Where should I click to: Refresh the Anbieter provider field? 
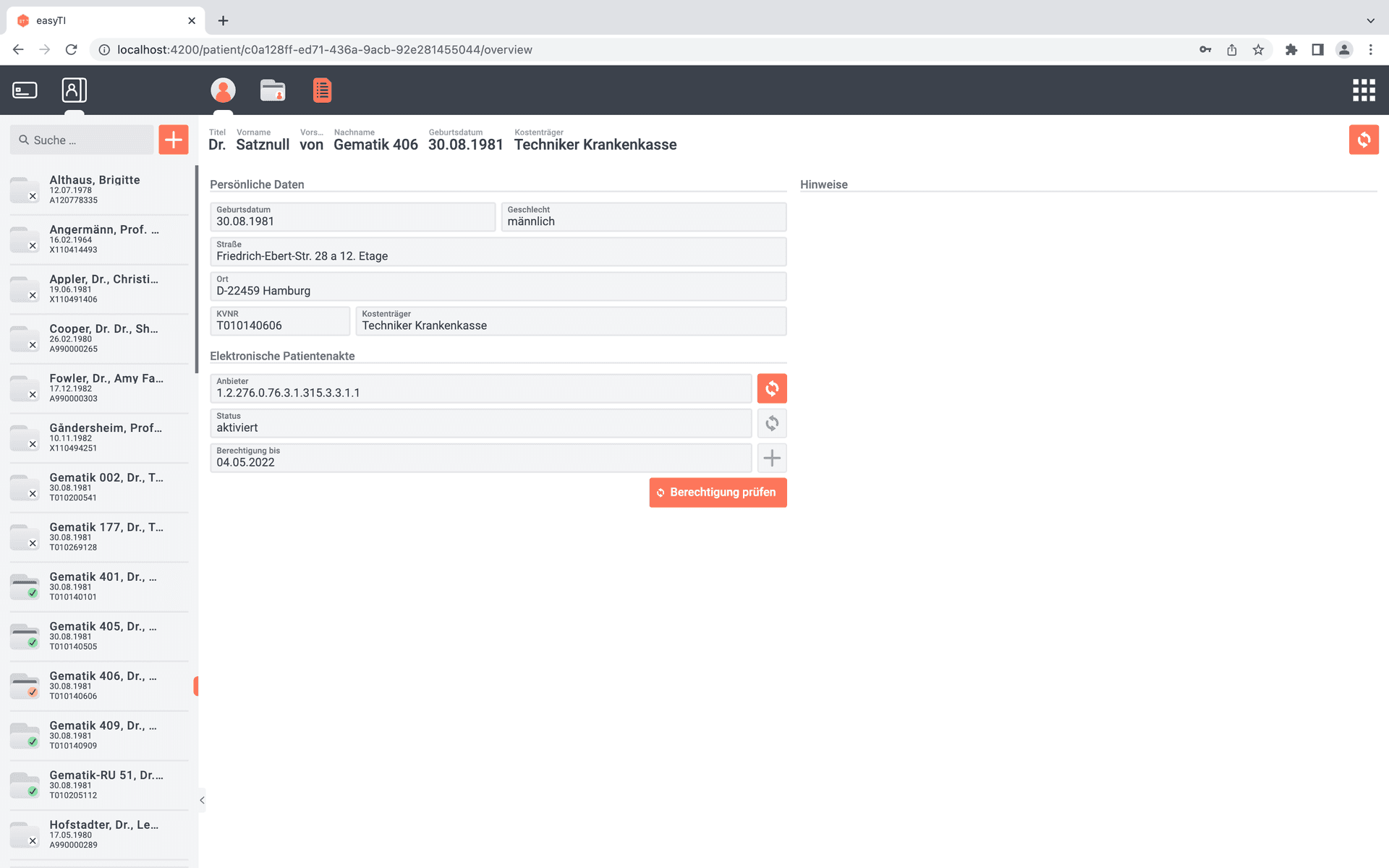(772, 388)
